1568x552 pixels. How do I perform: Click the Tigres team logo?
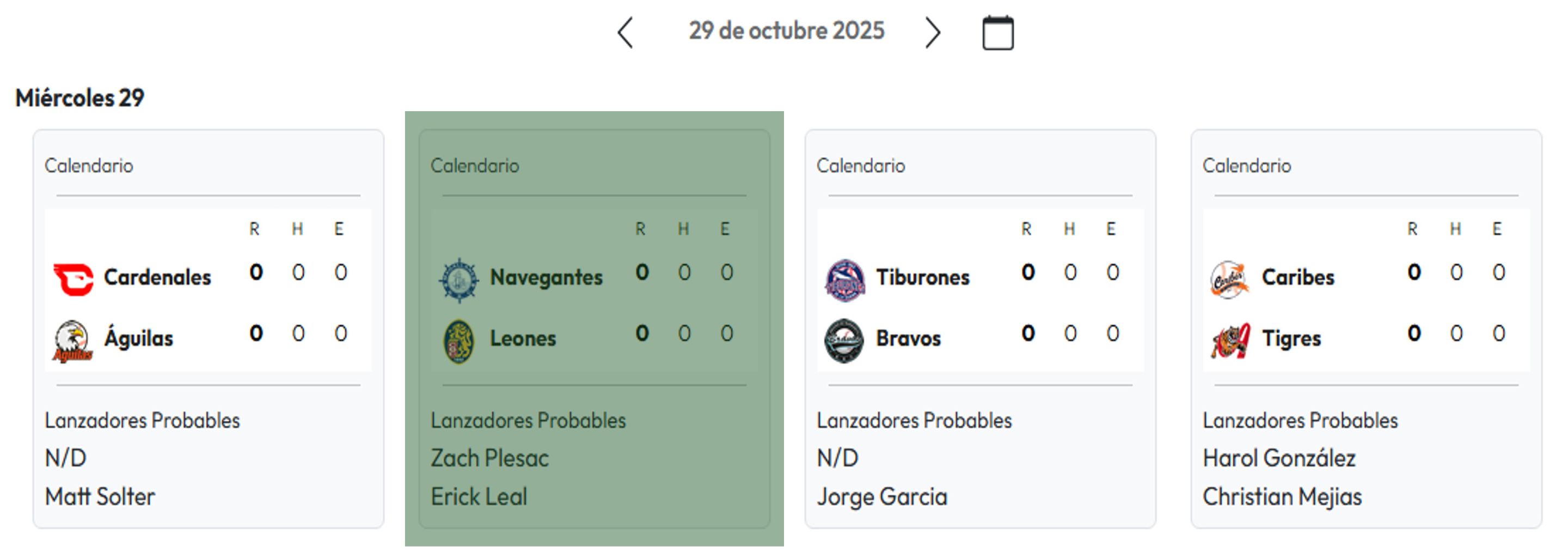coord(1230,341)
